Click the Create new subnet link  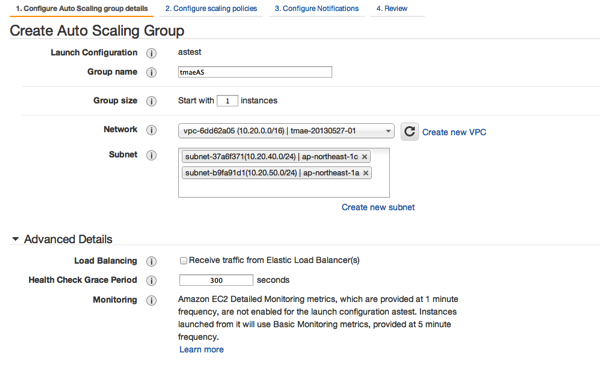pyautogui.click(x=378, y=207)
